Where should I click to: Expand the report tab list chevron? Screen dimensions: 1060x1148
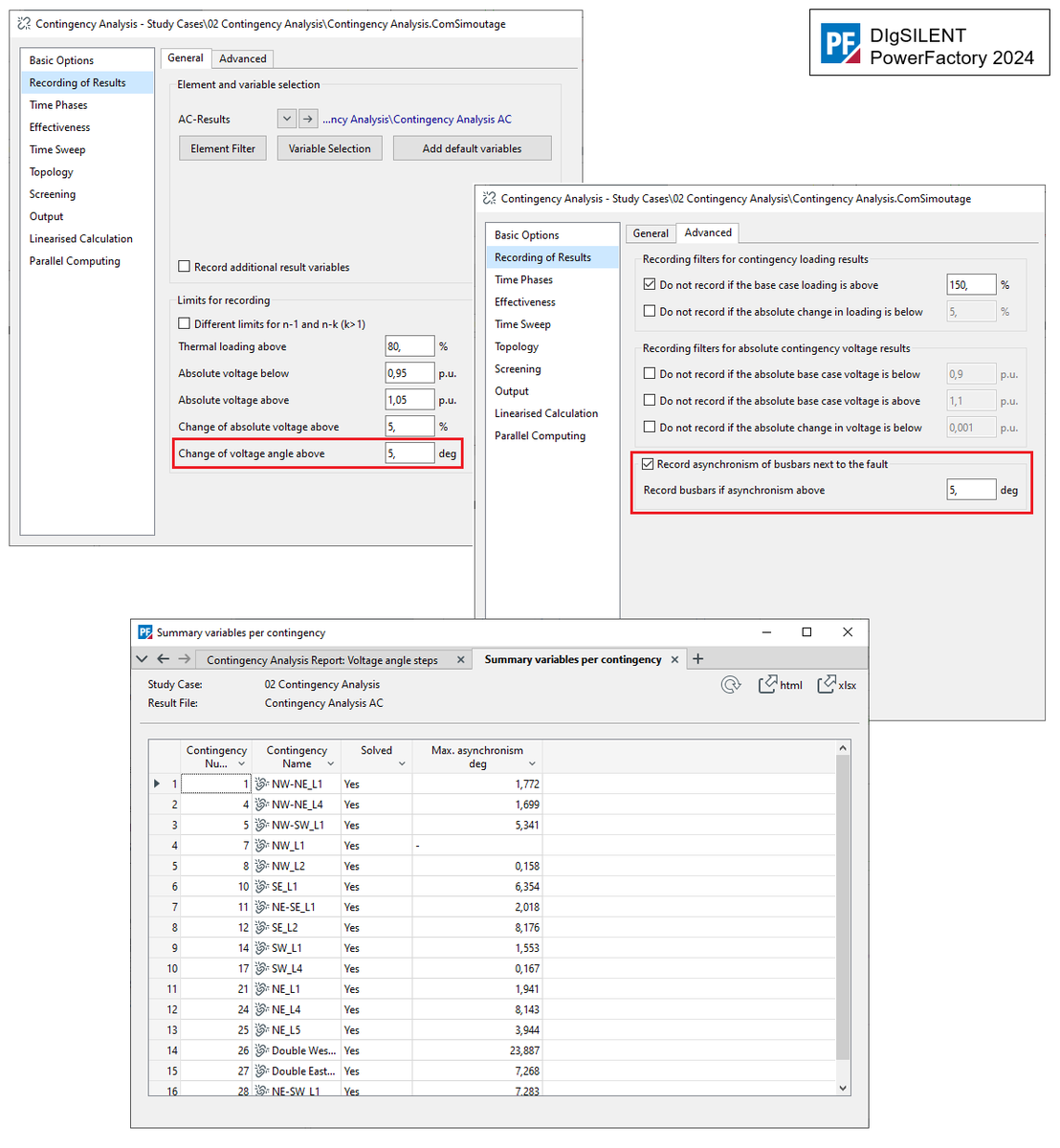(x=143, y=659)
